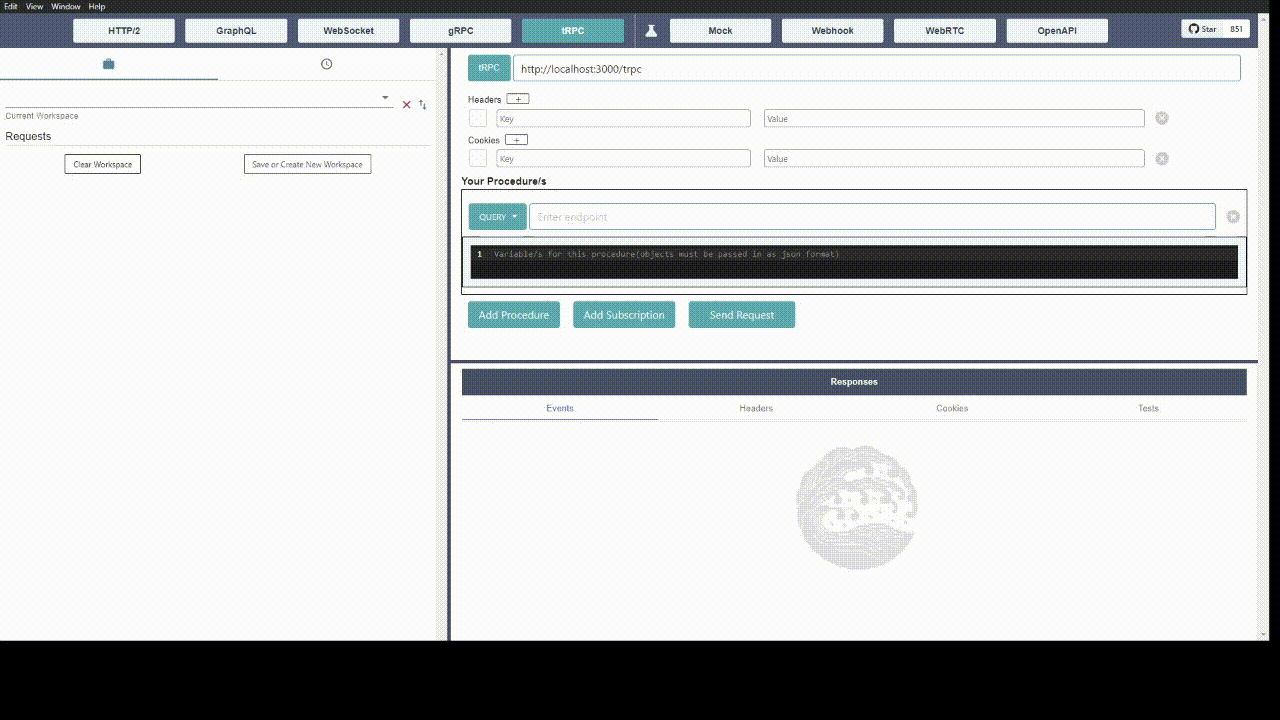Click the Add Procedure button
The width and height of the screenshot is (1280, 720).
coord(514,315)
